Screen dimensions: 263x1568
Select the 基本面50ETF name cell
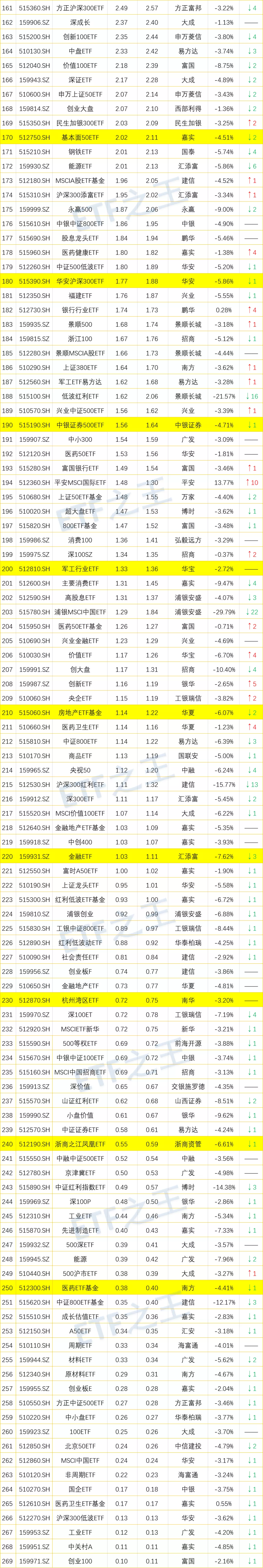80,138
